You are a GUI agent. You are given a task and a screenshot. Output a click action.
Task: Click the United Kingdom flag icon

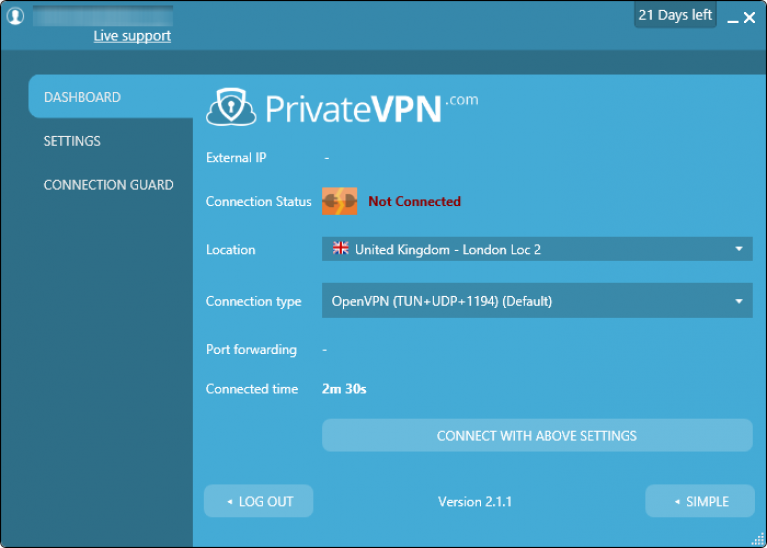tap(340, 248)
